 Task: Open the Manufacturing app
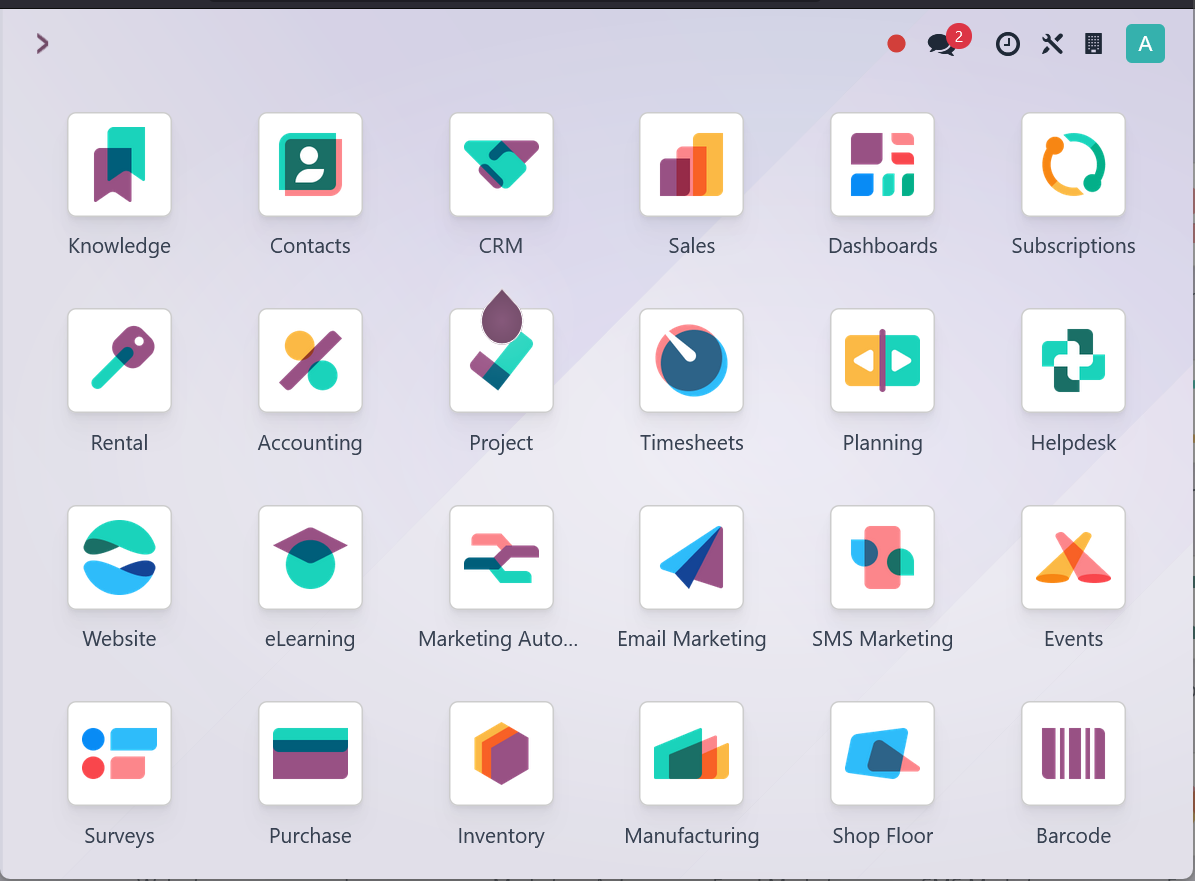click(691, 754)
